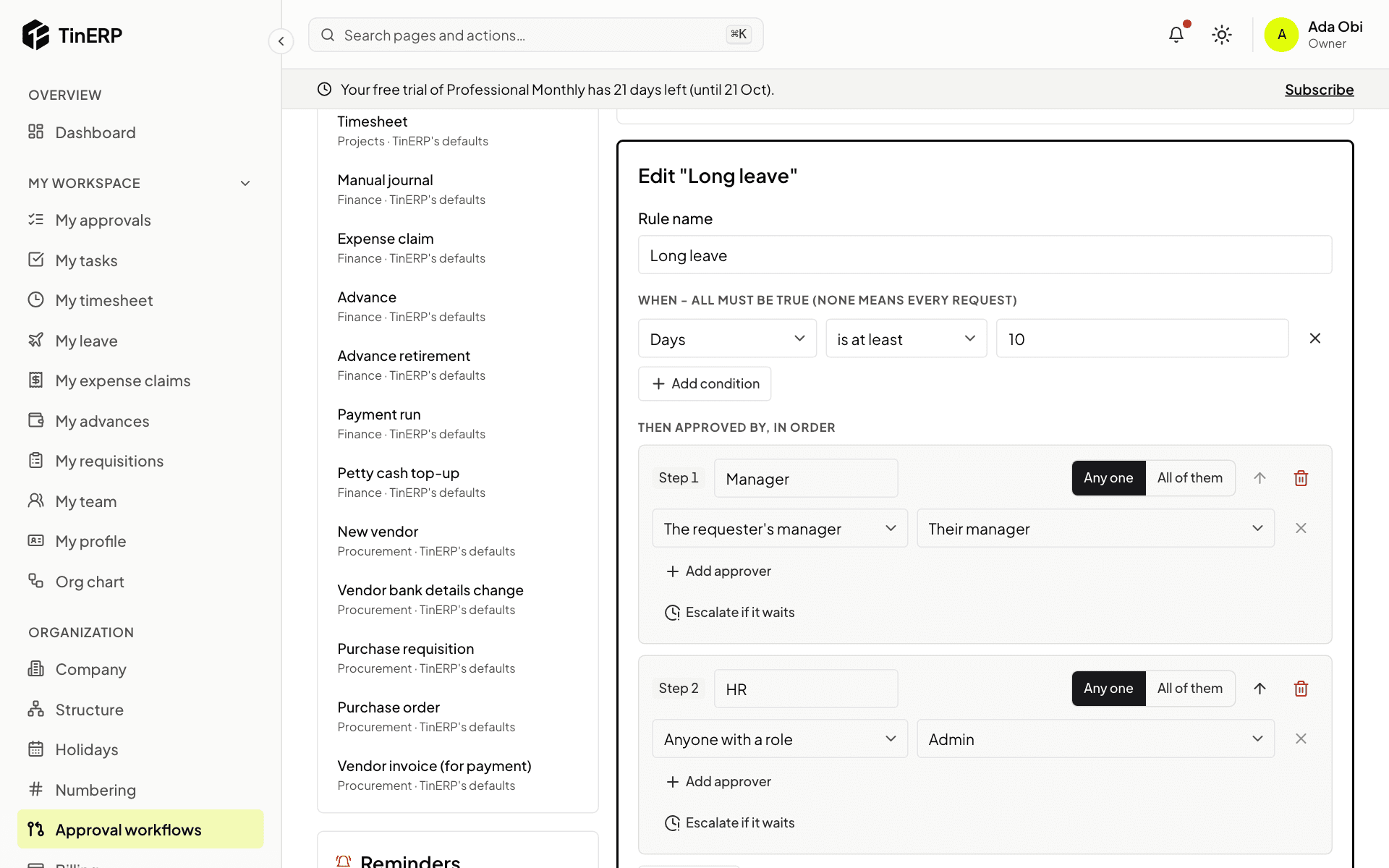Open the 'is at least' operator dropdown
The height and width of the screenshot is (868, 1389).
click(x=906, y=339)
